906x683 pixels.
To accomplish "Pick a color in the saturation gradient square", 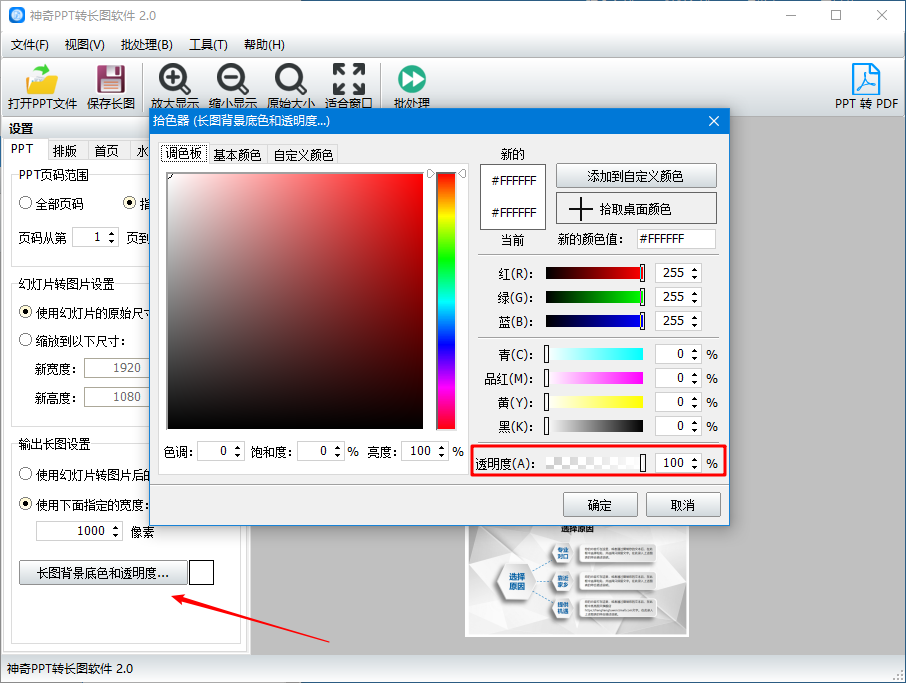I will [x=295, y=301].
